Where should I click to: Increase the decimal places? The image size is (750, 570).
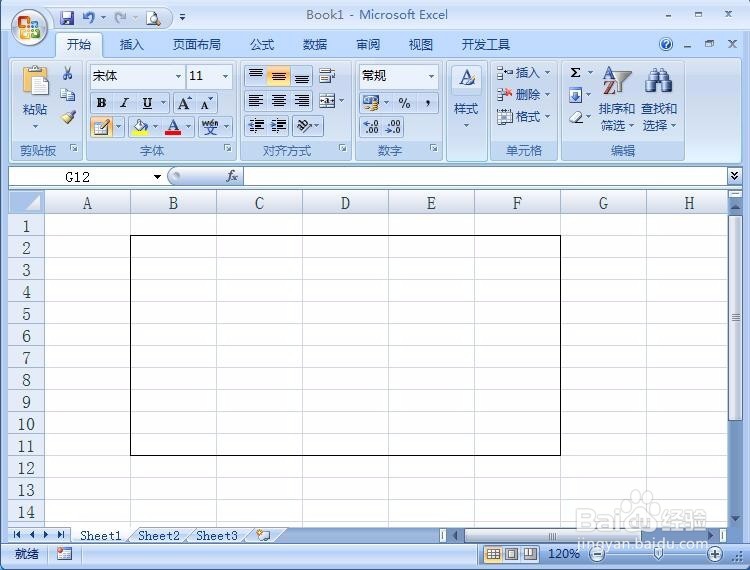pyautogui.click(x=371, y=127)
